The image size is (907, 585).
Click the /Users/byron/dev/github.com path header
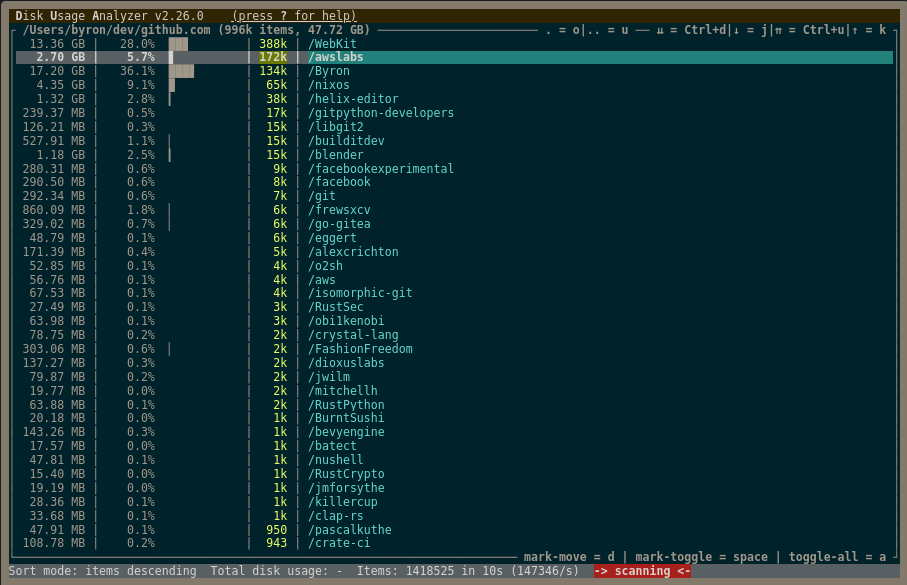coord(117,30)
